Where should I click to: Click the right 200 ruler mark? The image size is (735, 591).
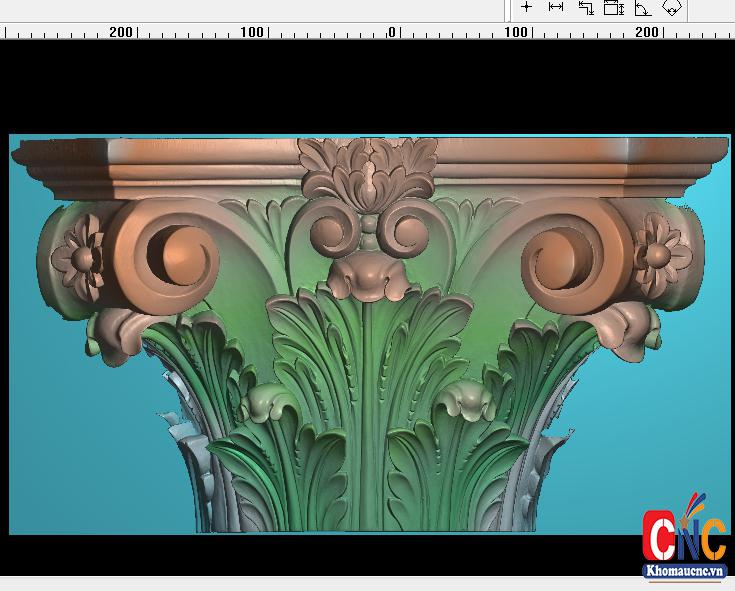647,32
